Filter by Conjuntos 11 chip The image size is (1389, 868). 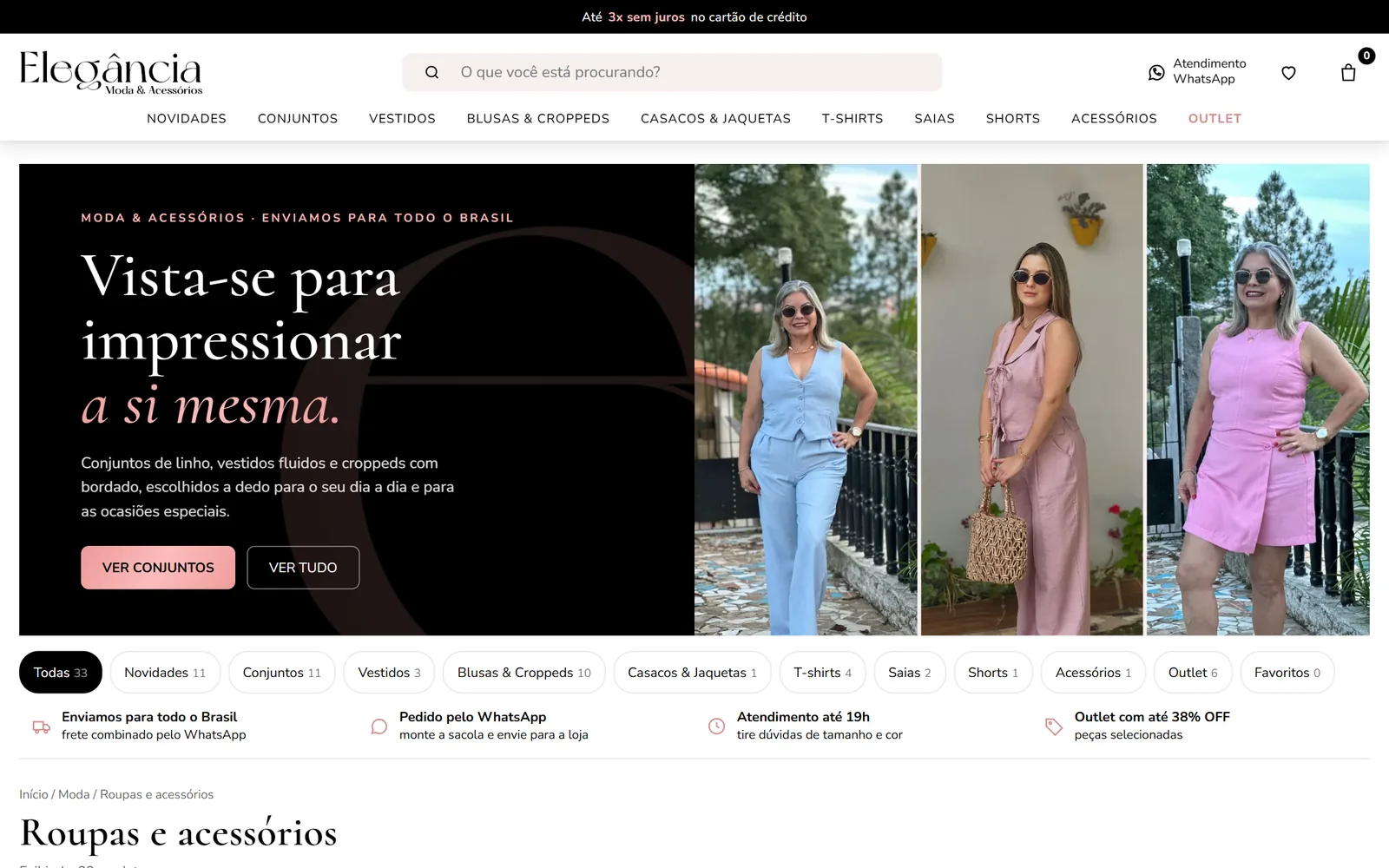coord(282,673)
